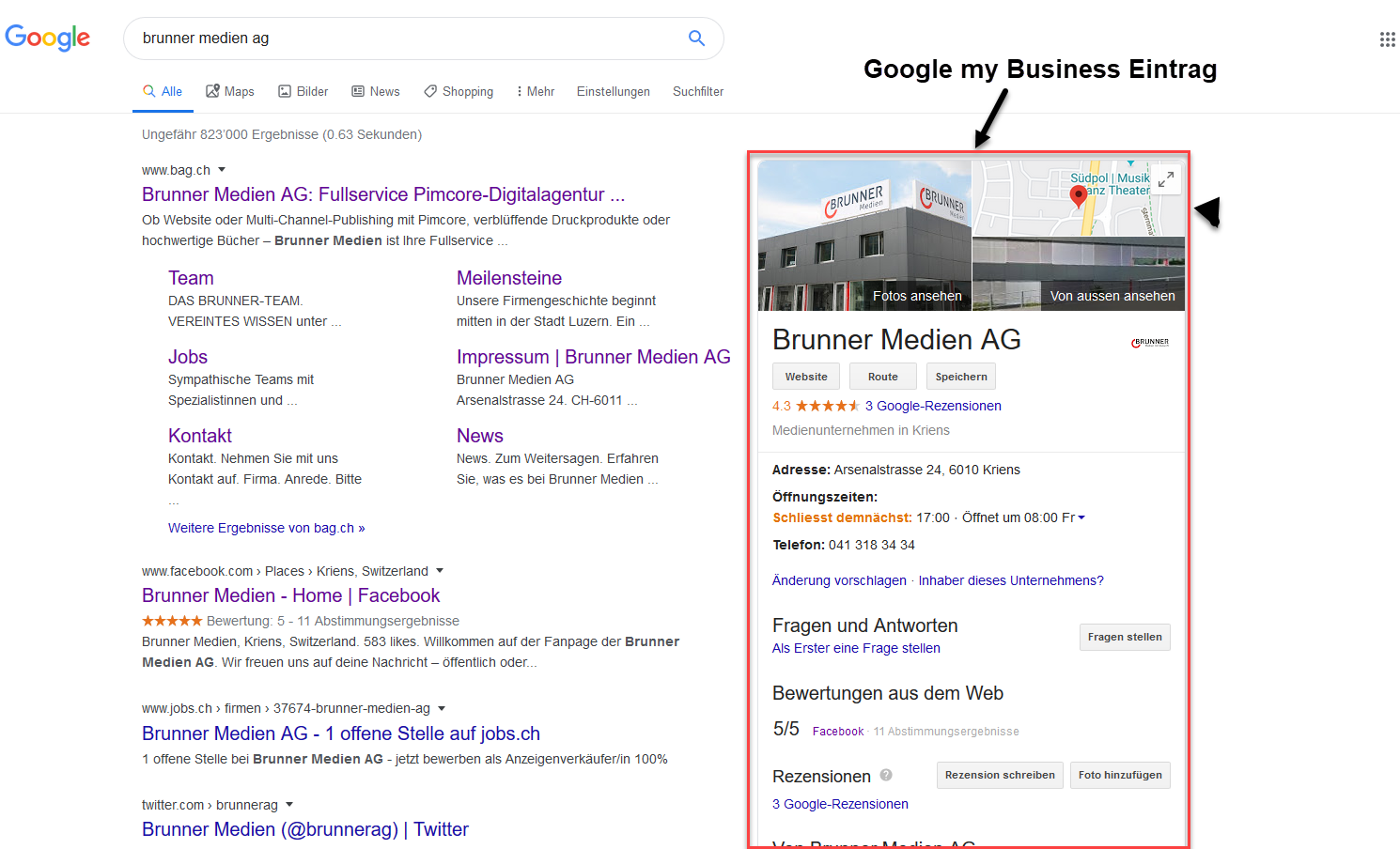Click the Rezensionen help question mark icon
Image resolution: width=1400 pixels, height=849 pixels.
coord(886,775)
